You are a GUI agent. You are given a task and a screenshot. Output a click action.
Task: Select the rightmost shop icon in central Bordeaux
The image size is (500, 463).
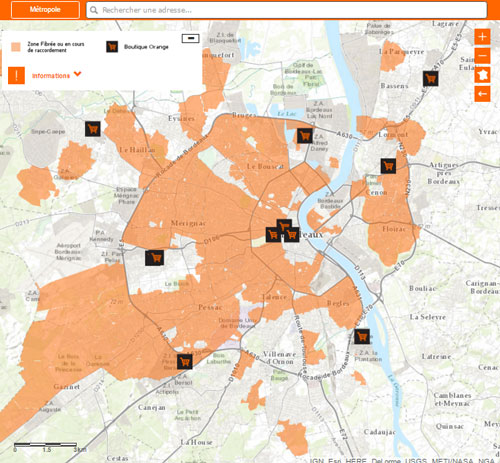tap(292, 235)
